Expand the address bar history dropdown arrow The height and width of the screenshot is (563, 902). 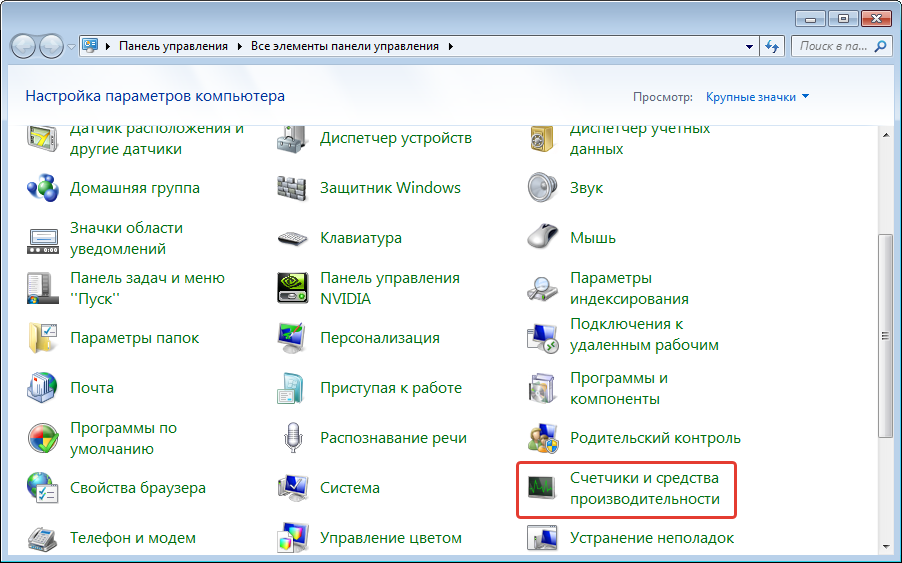click(750, 46)
